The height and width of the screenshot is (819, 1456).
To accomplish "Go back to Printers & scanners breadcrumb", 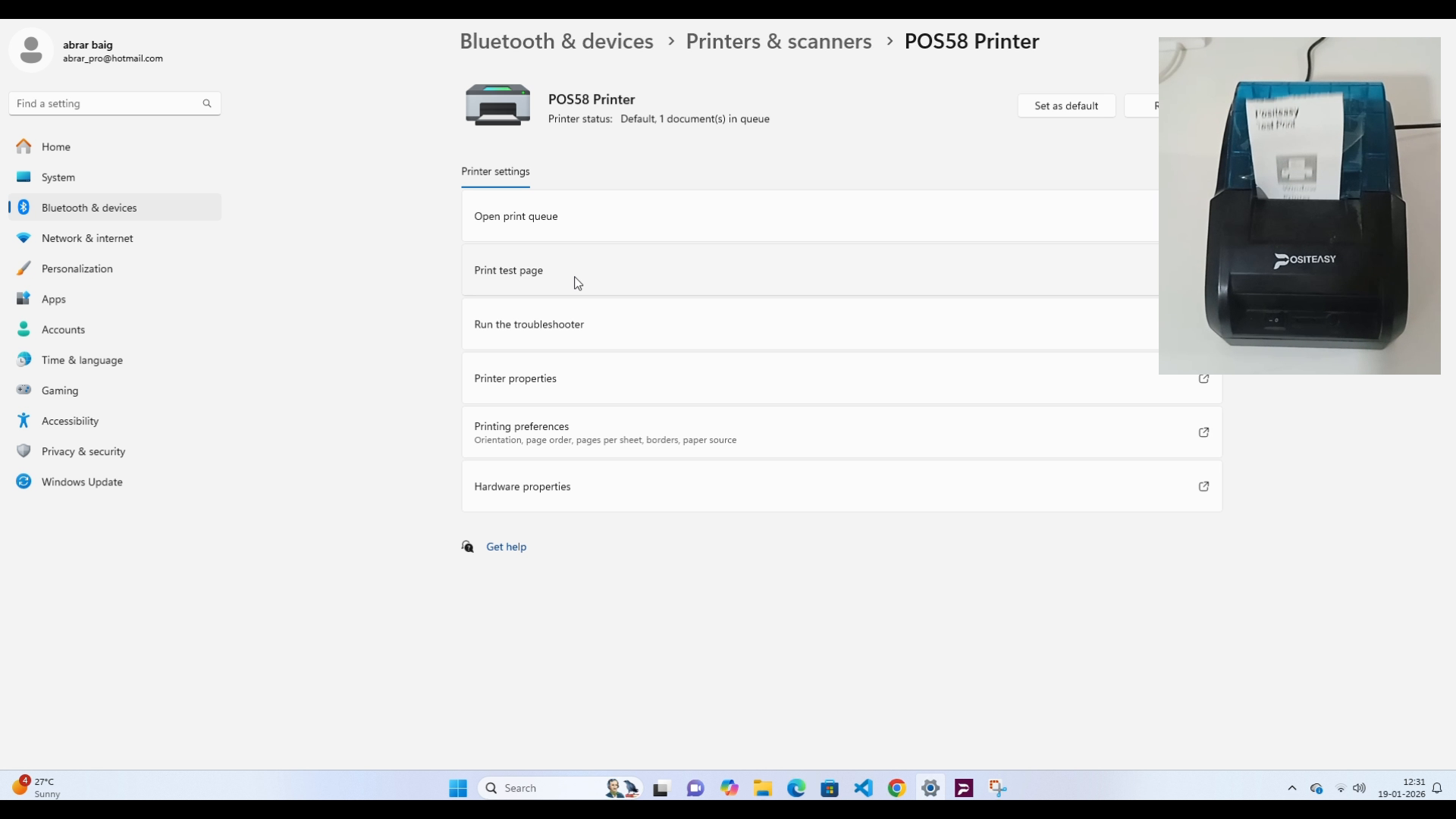I will pos(778,41).
